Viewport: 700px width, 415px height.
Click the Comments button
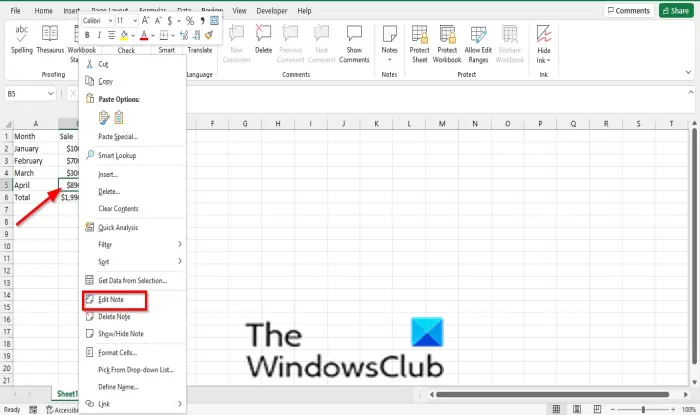629,11
